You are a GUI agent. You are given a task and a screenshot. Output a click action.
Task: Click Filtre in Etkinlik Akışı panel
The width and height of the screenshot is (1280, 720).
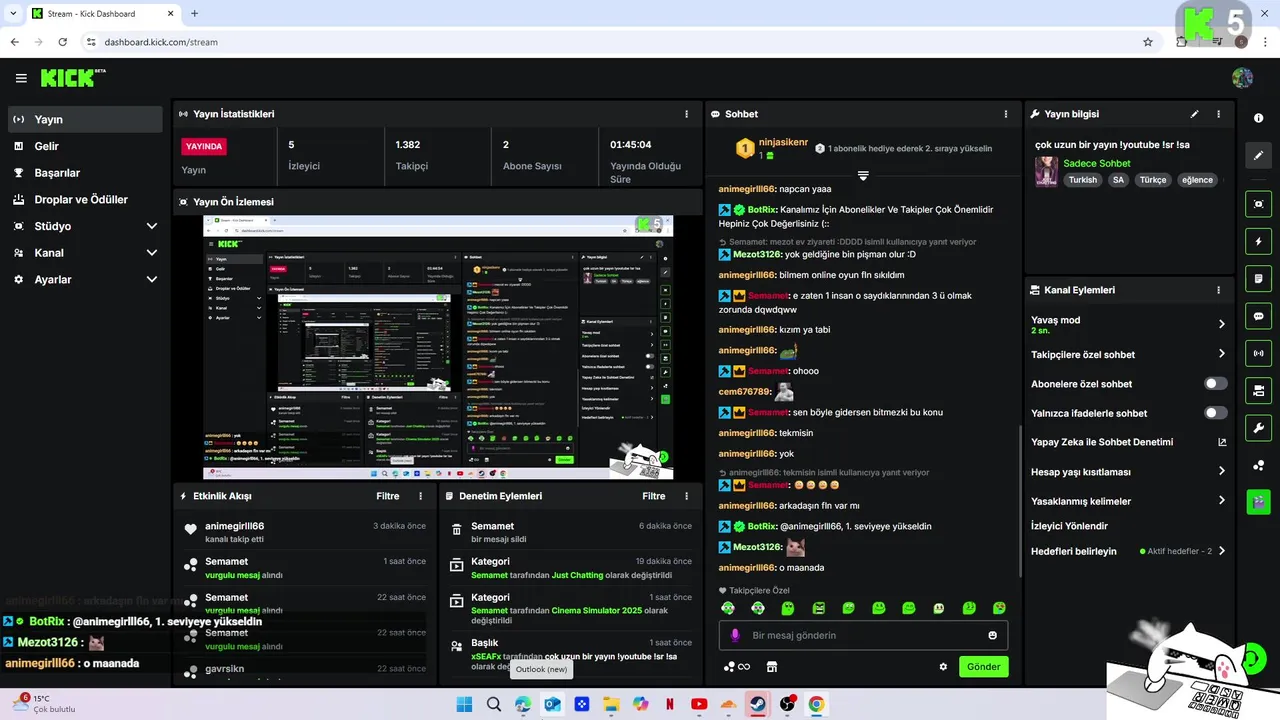[388, 496]
